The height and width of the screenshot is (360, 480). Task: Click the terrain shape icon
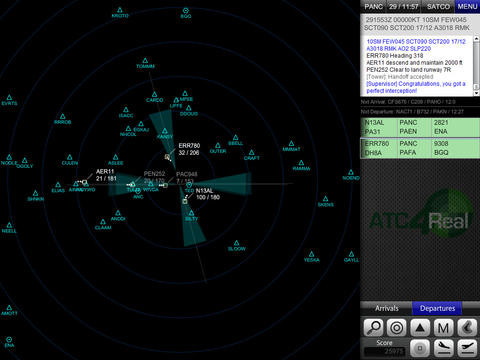click(467, 327)
